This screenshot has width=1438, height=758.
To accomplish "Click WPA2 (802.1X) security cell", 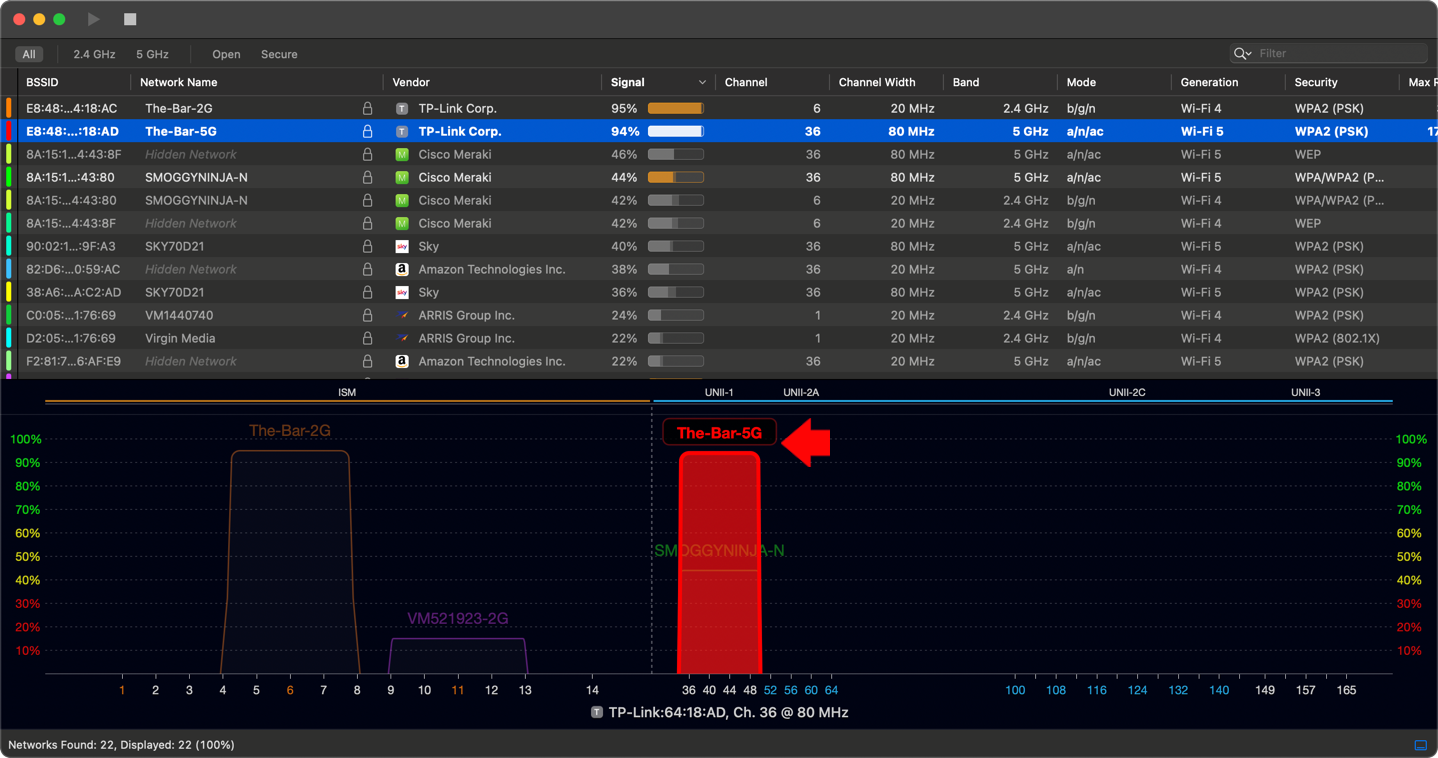I will [x=1337, y=338].
